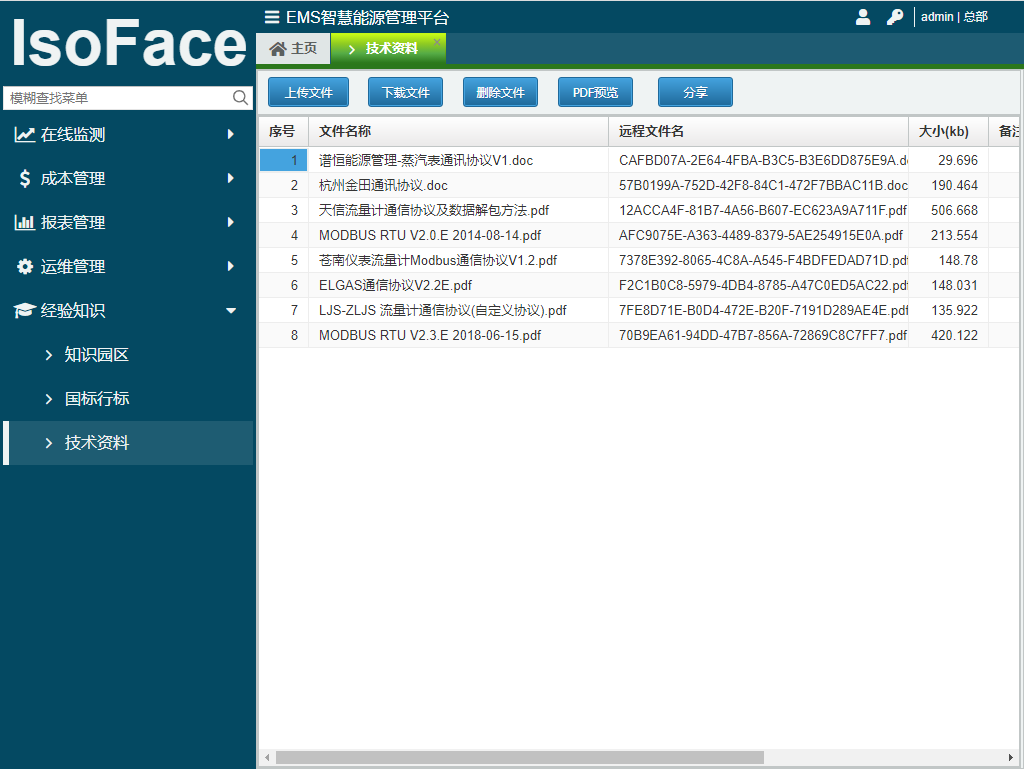Click size value 29.696
The height and width of the screenshot is (769, 1024).
click(958, 161)
